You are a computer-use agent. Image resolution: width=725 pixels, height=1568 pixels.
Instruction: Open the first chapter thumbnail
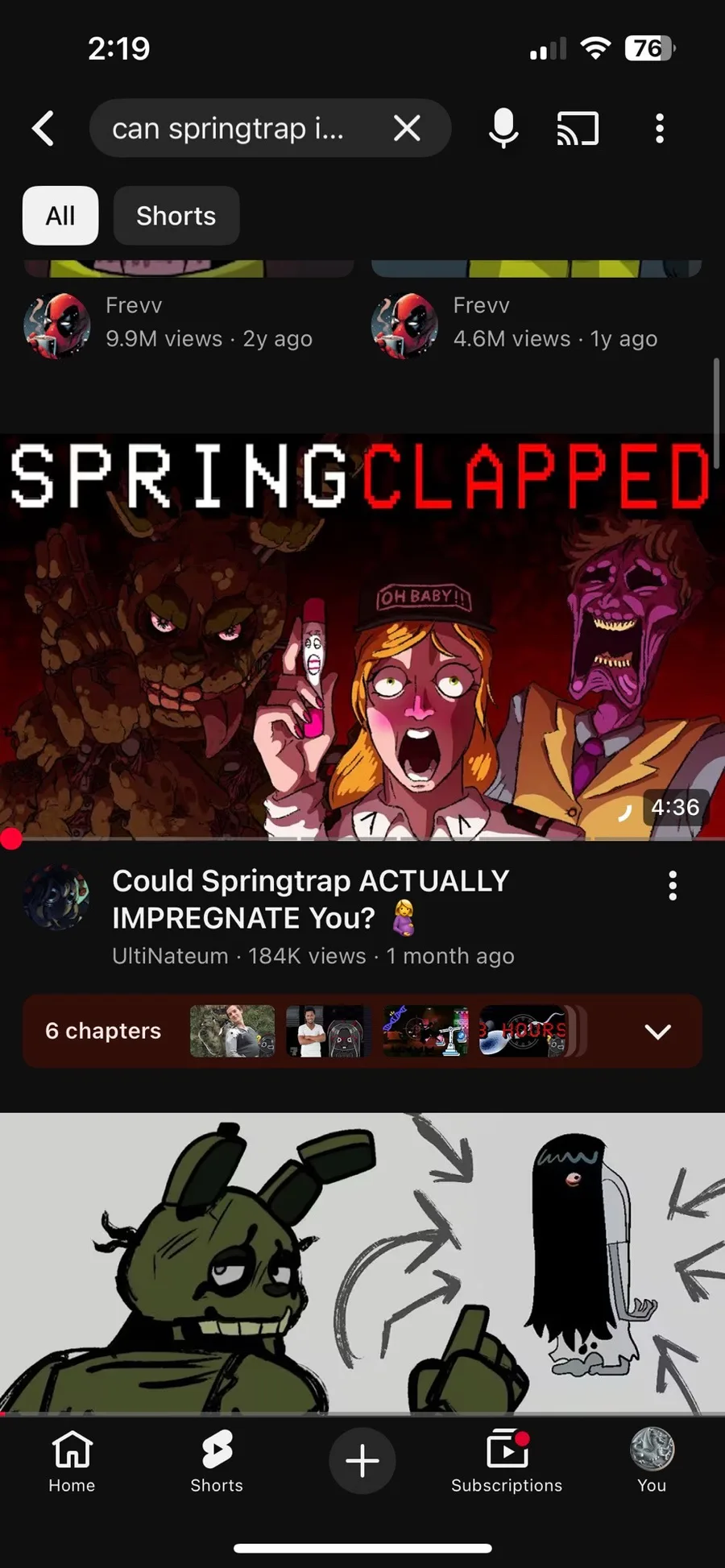232,1031
